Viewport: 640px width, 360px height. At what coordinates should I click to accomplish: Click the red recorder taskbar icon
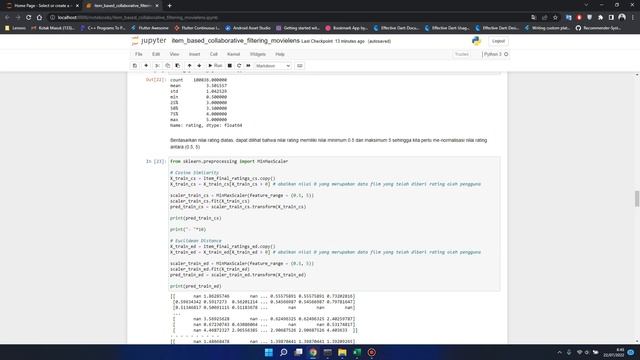click(x=371, y=352)
